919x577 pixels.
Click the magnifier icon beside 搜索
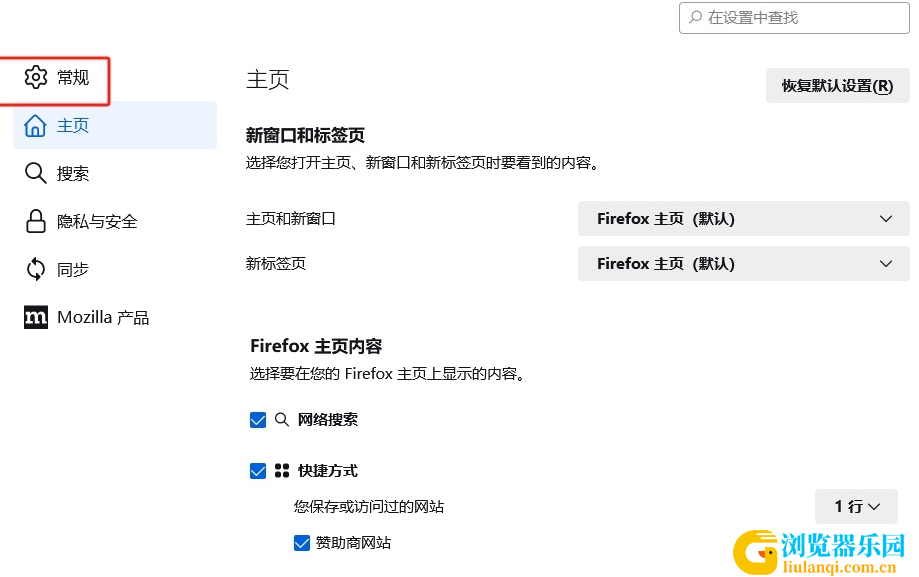[x=35, y=173]
